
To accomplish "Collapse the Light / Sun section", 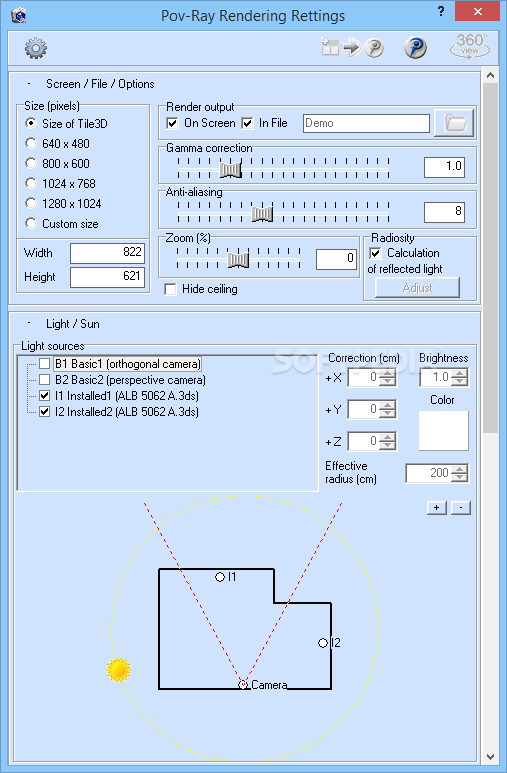I will point(29,323).
